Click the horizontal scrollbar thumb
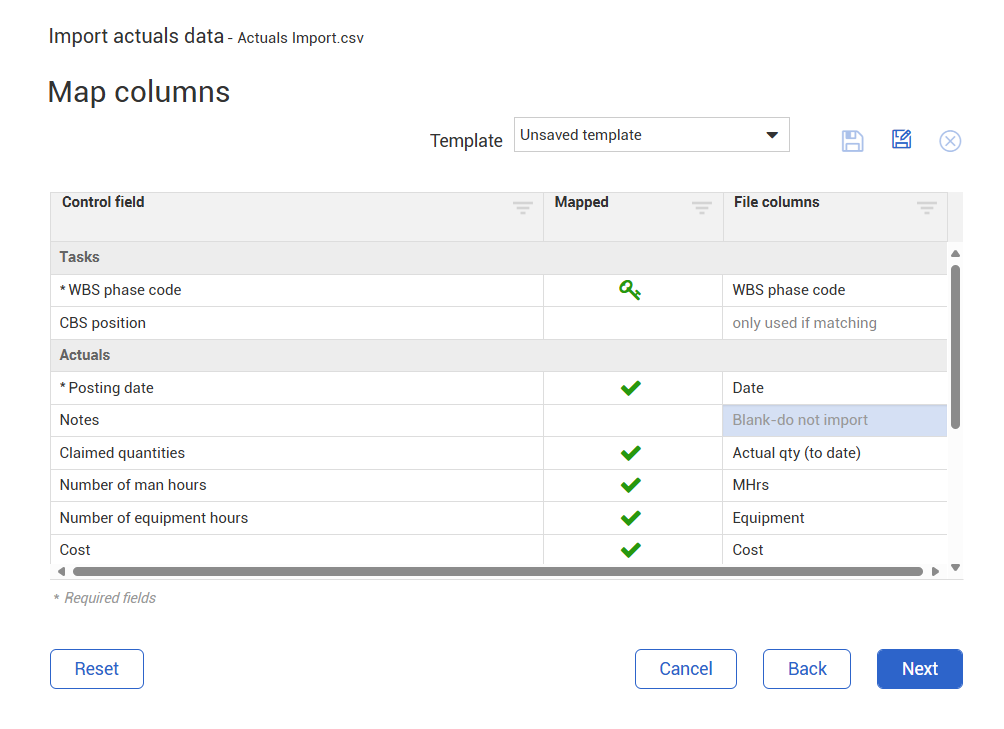 [497, 572]
